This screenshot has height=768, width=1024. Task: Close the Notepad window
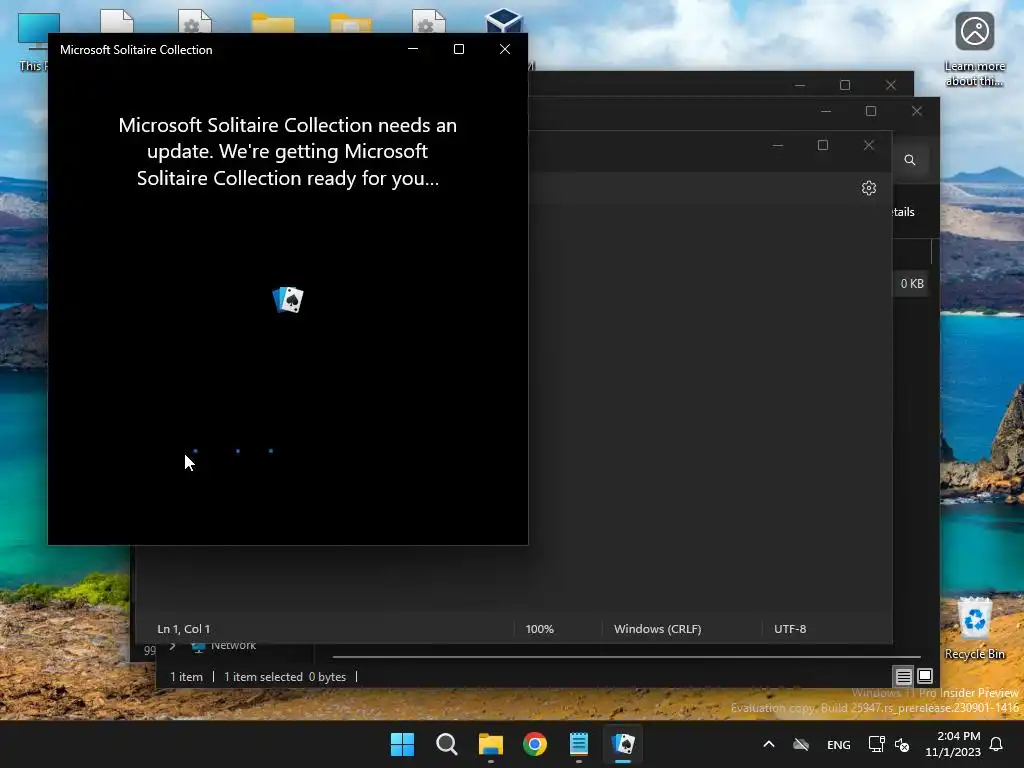click(869, 145)
